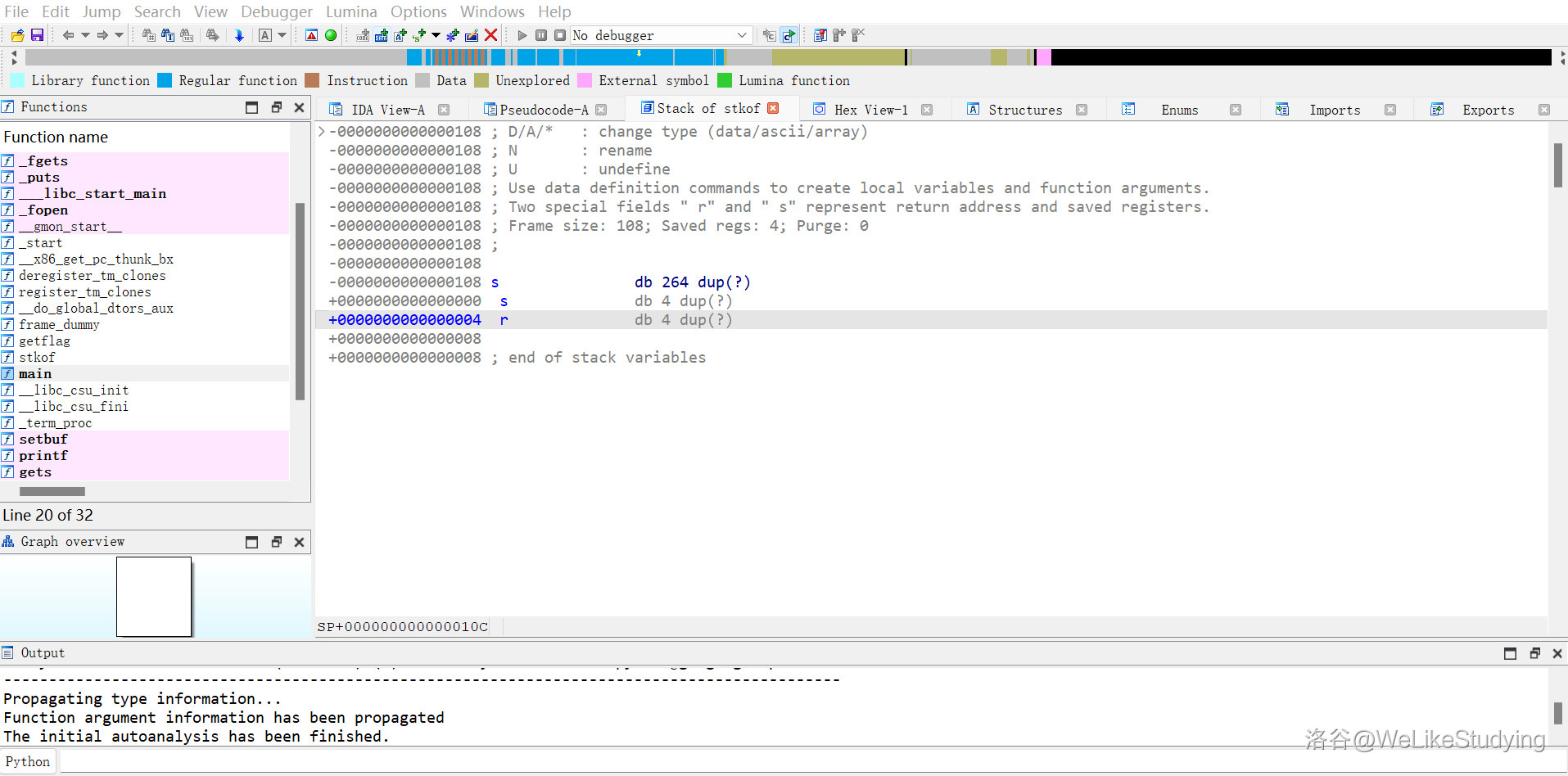This screenshot has height=776, width=1568.
Task: Select the getflag function in the list
Action: pyautogui.click(x=44, y=341)
